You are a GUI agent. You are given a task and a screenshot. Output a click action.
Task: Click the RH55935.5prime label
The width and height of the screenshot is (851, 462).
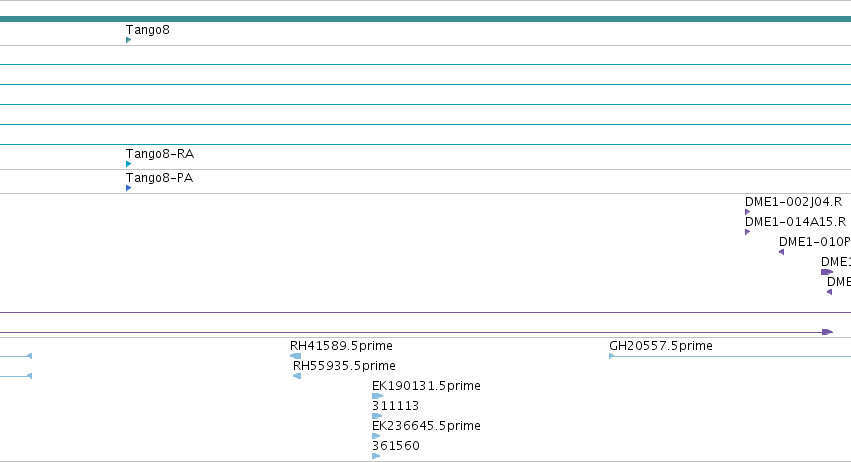coord(344,366)
